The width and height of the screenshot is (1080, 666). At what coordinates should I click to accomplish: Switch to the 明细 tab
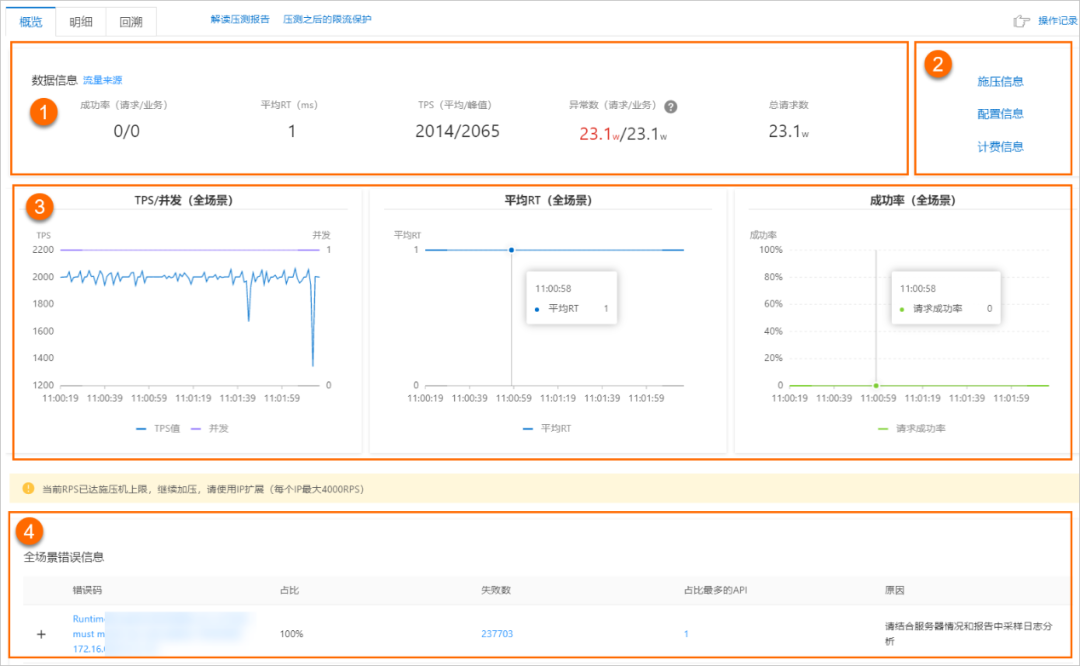pos(81,21)
